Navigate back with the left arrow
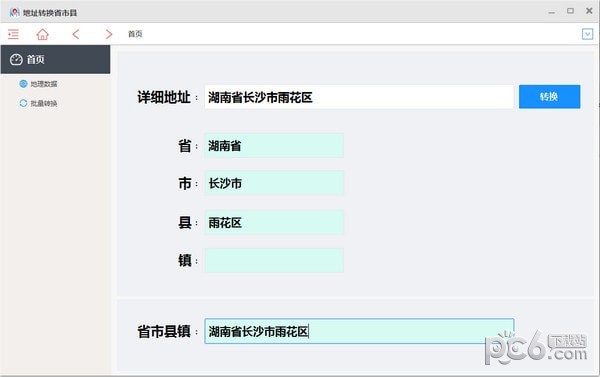 (76, 34)
